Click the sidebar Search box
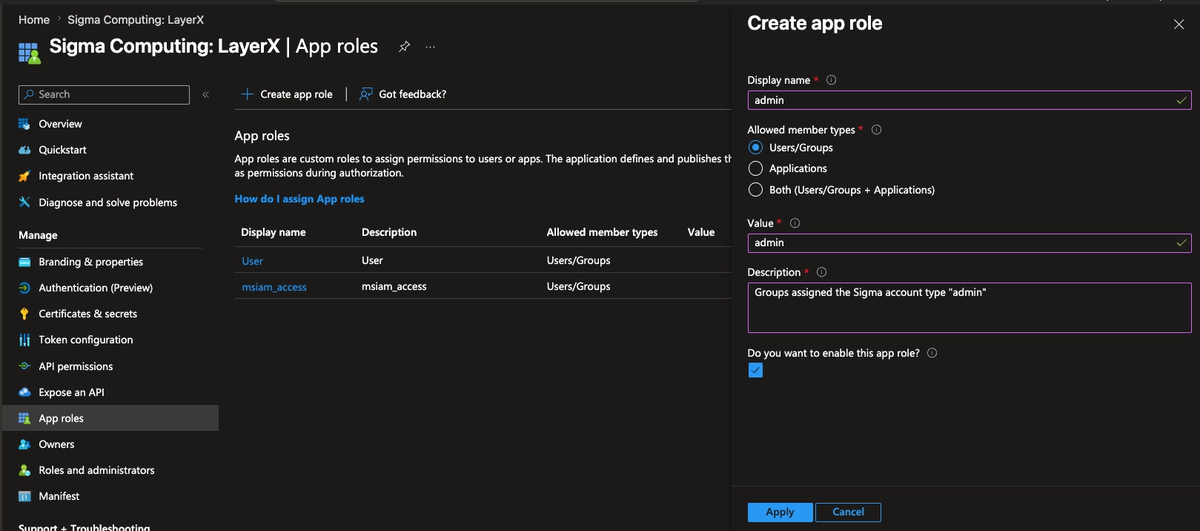Screen dimensions: 1200x531 (x=104, y=94)
